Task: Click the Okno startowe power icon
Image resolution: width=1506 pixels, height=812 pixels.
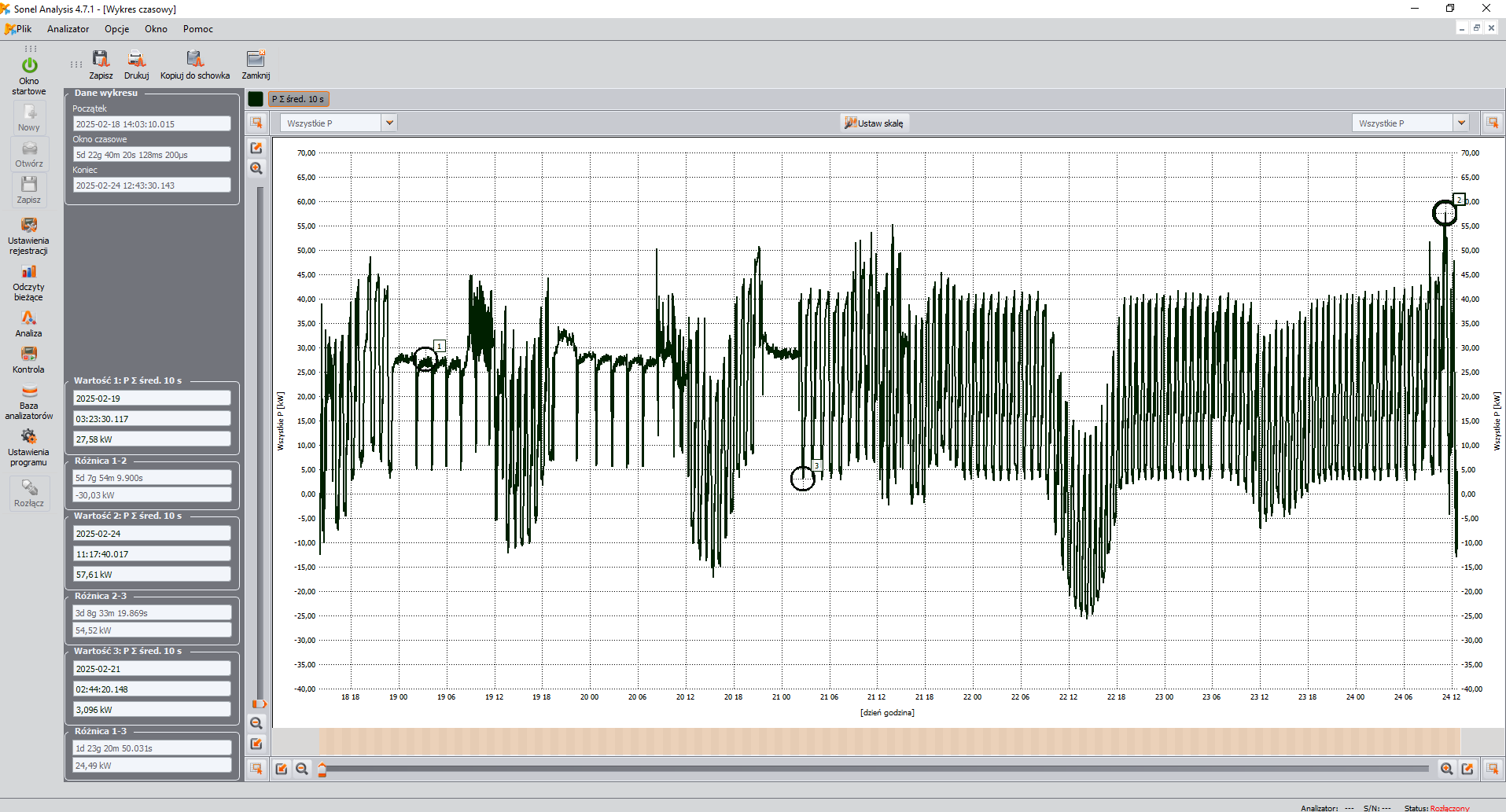Action: pos(29,66)
